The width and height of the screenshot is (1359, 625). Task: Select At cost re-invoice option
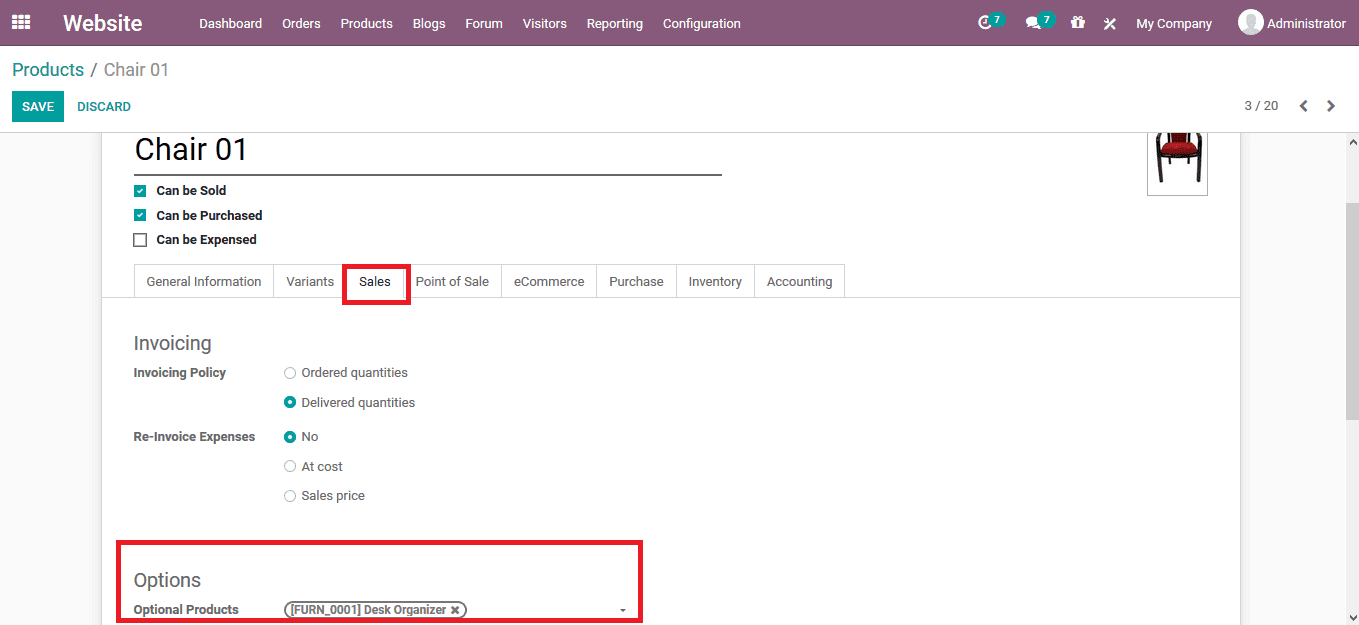pos(290,467)
